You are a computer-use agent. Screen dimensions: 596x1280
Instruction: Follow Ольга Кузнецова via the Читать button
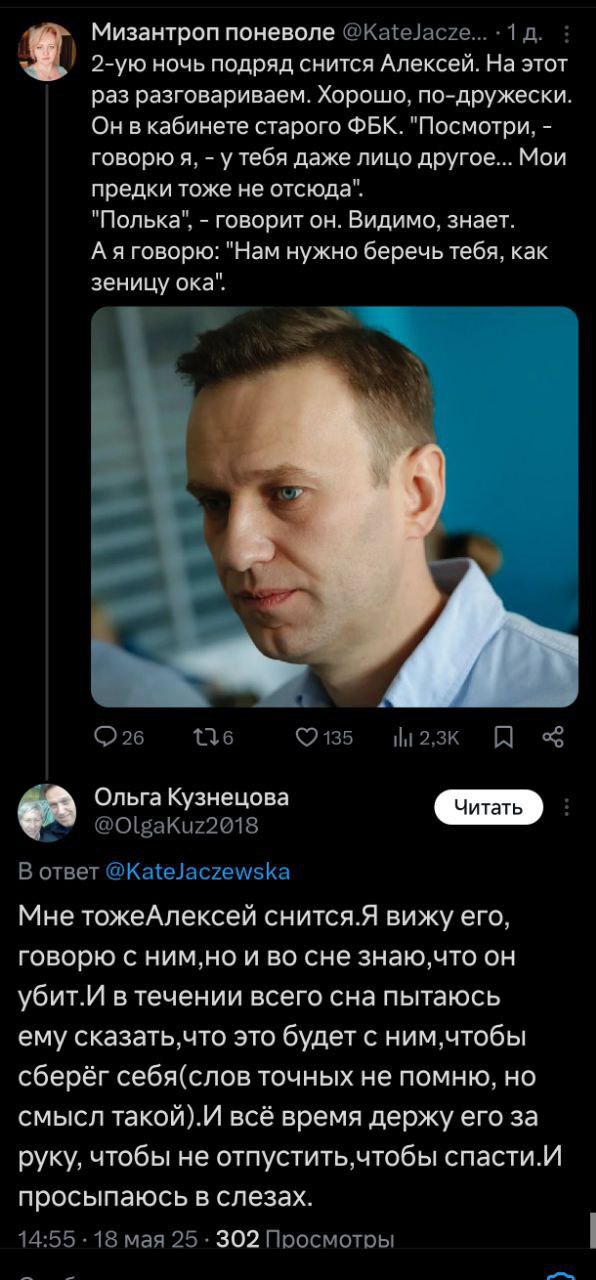pyautogui.click(x=489, y=807)
